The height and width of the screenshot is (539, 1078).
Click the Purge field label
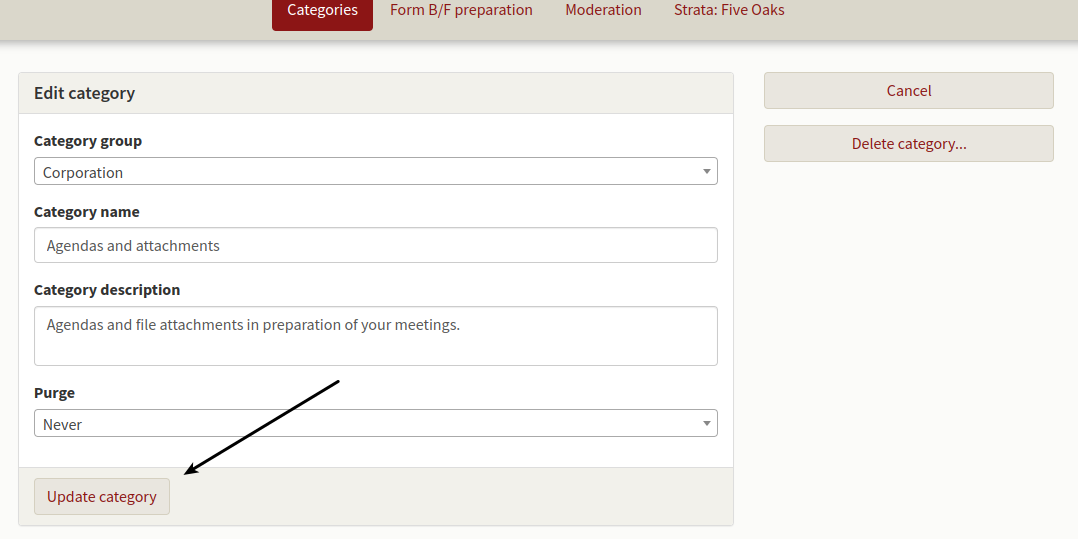click(x=54, y=393)
